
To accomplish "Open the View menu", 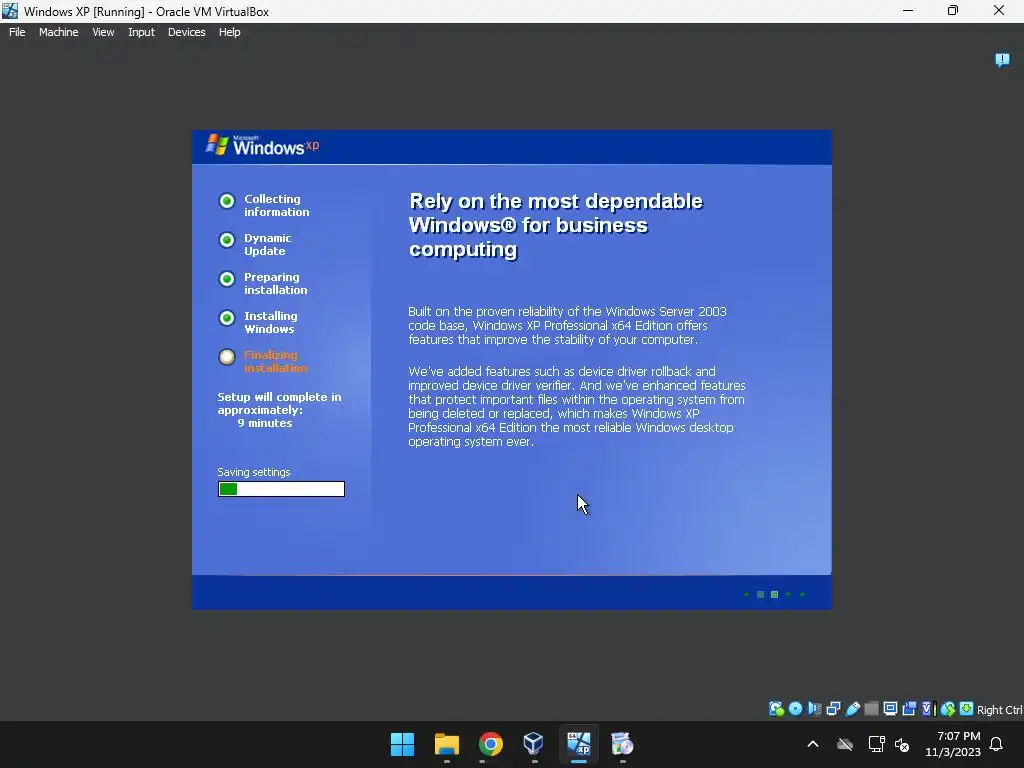I will [103, 32].
